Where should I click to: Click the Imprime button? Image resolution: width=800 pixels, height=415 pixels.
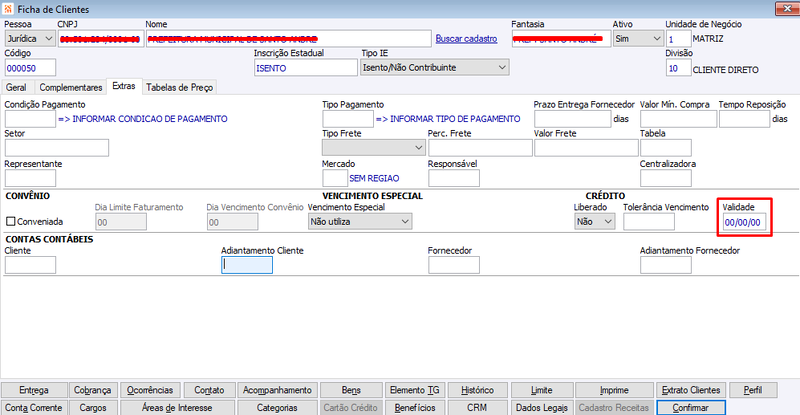coord(614,390)
